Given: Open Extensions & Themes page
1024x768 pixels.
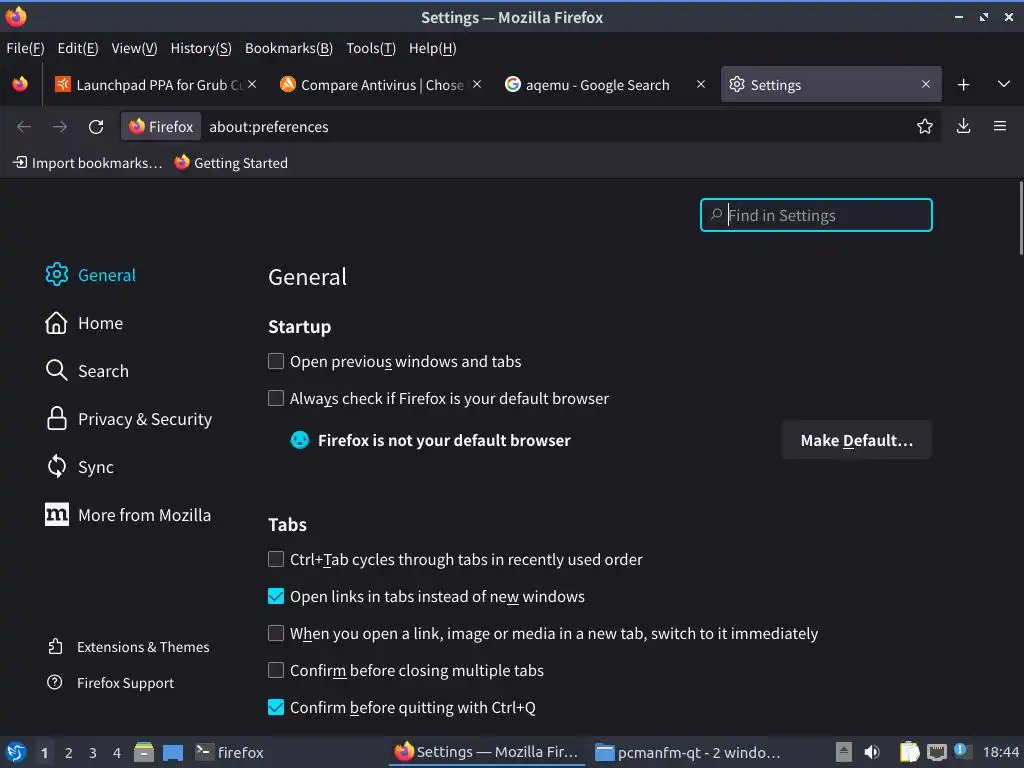Looking at the screenshot, I should point(129,647).
